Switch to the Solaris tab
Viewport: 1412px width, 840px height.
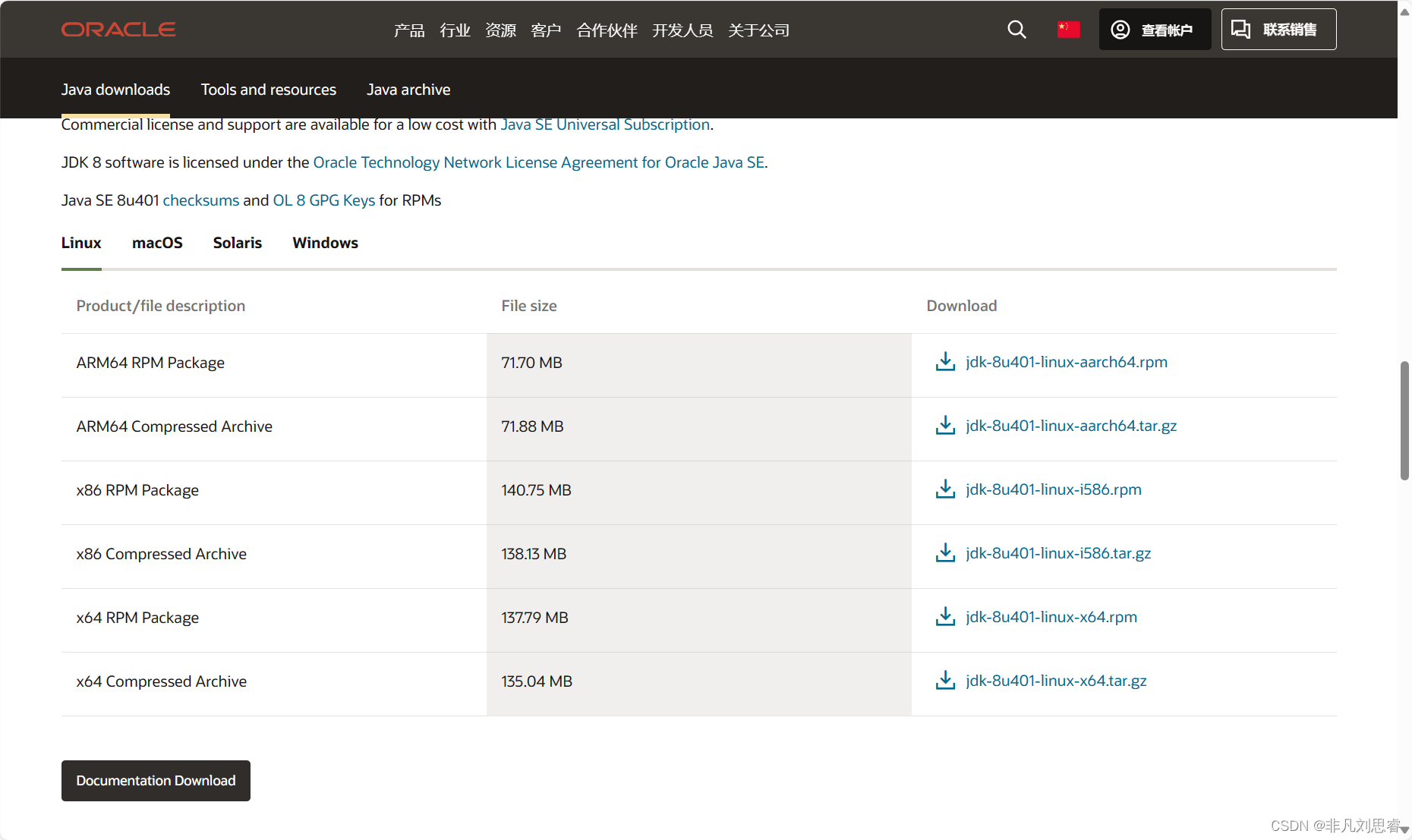pos(238,243)
